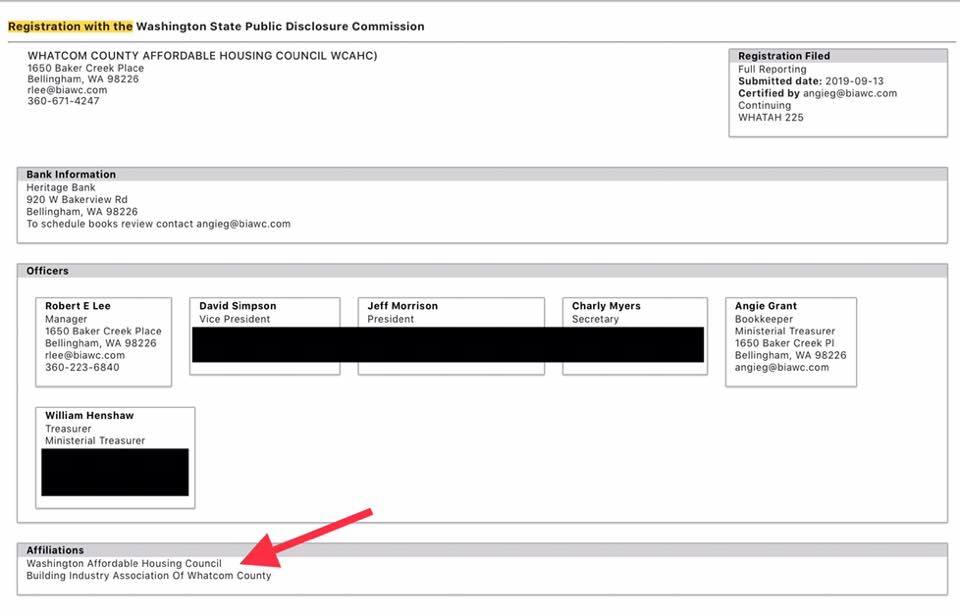The height and width of the screenshot is (616, 960).
Task: Click the Angie Grant Bookkeeper card name
Action: (765, 306)
